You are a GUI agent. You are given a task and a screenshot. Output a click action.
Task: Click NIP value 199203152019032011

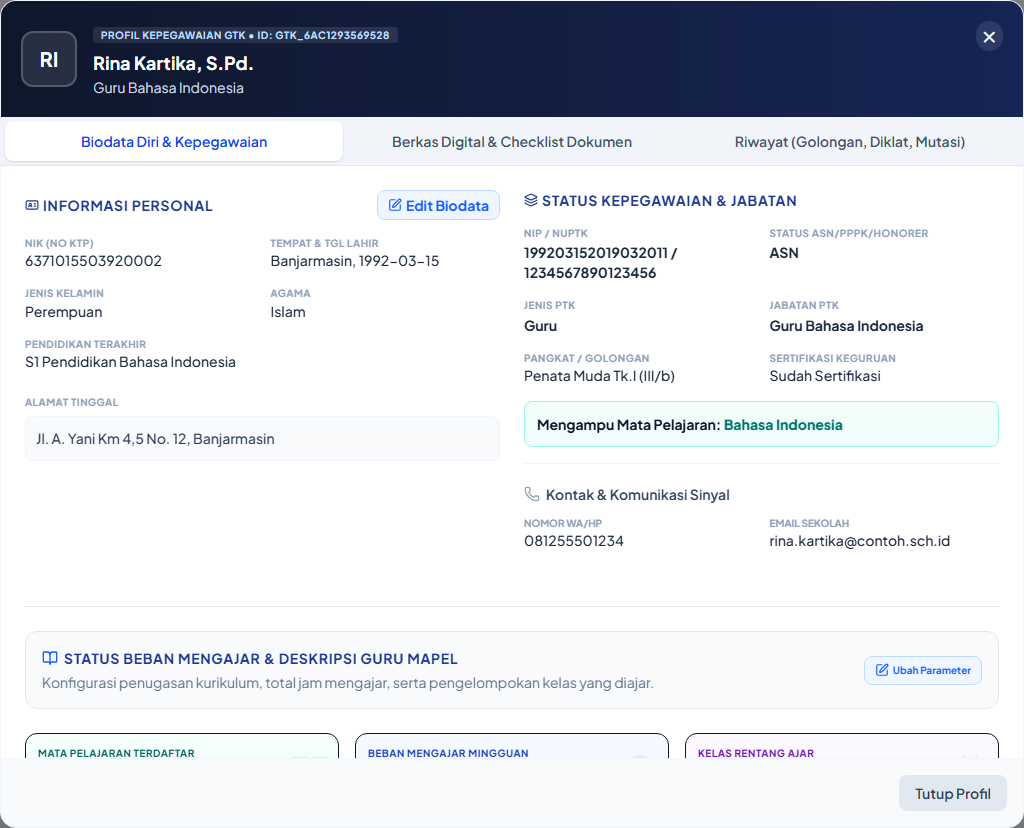[596, 253]
